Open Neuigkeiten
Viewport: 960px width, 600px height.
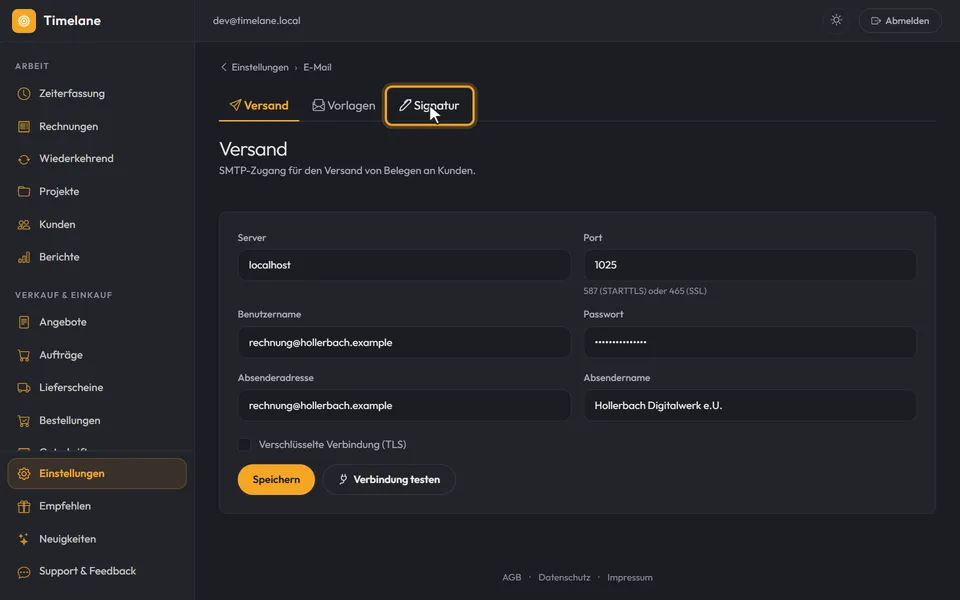click(x=97, y=539)
